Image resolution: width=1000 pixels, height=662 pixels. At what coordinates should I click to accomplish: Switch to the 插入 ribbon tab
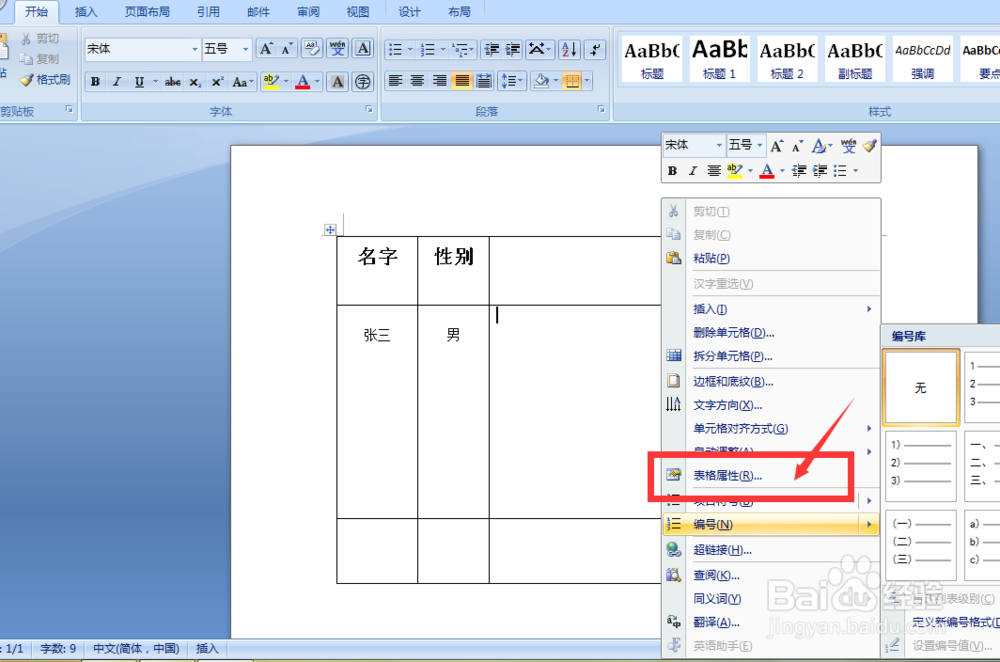click(x=86, y=12)
